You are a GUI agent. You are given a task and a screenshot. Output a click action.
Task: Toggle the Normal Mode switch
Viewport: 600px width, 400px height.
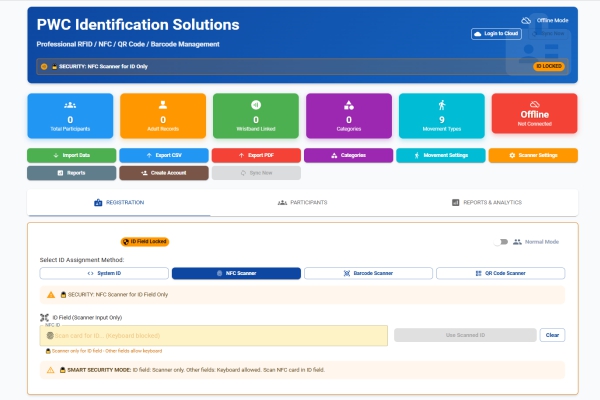[501, 242]
